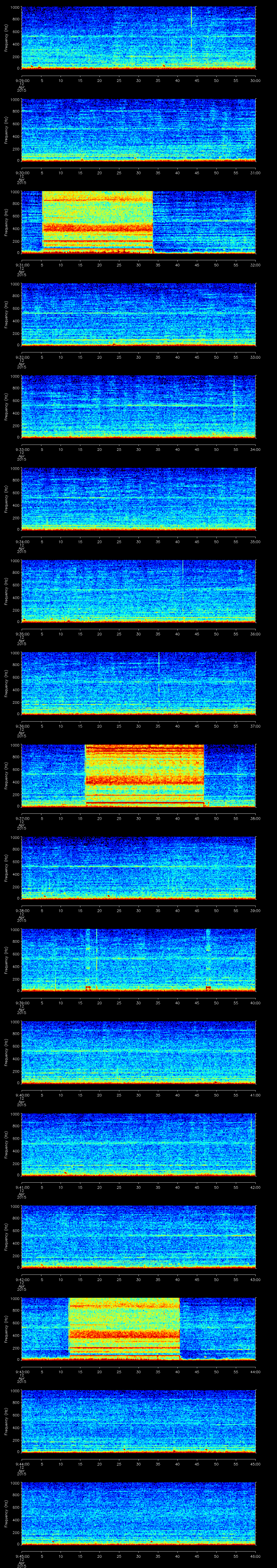Click the 'Frequency (Hz)' axis label of the 9:43:00 panel
Image resolution: width=277 pixels, height=1568 pixels.
click(x=6, y=1329)
